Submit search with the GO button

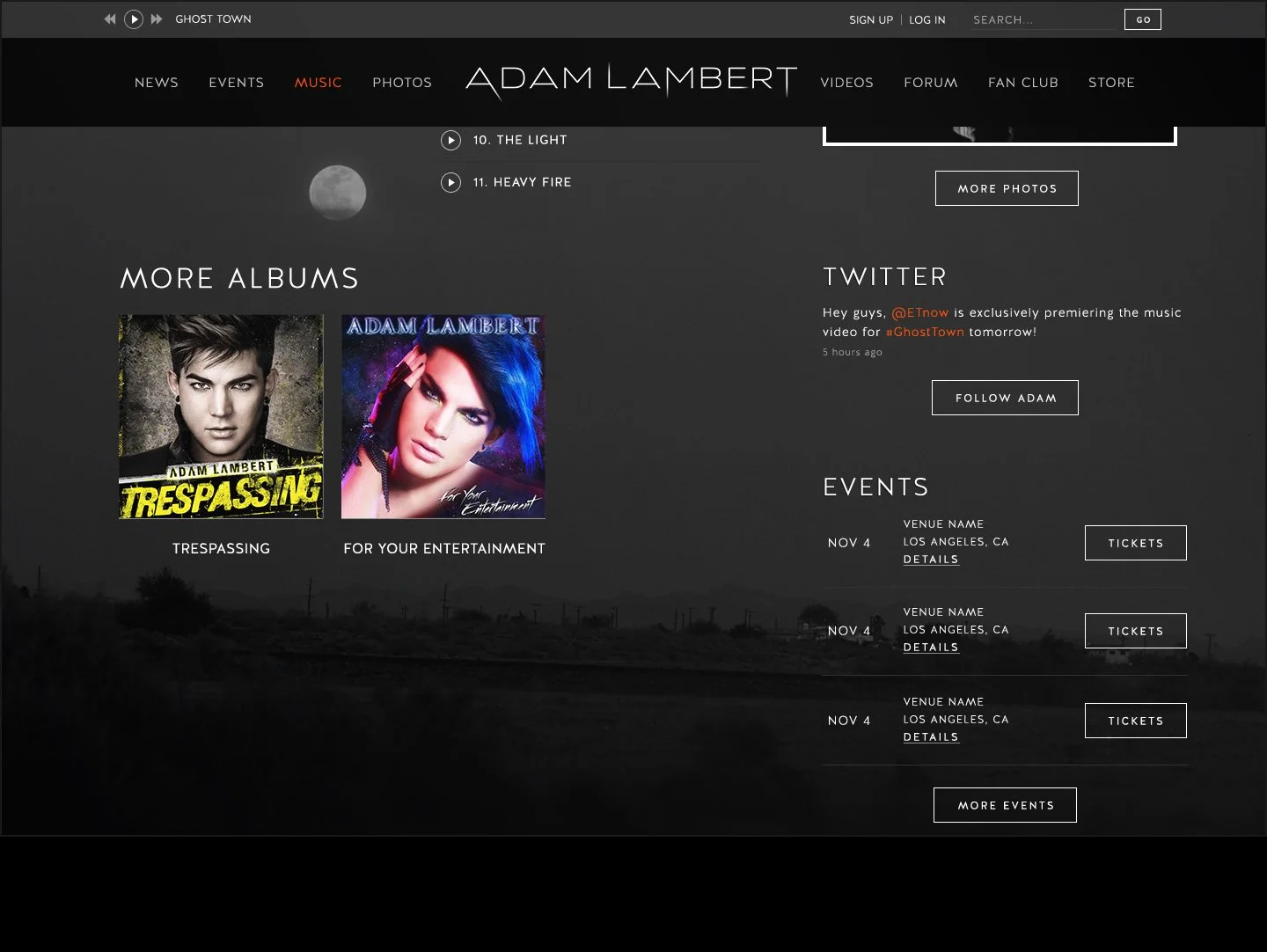[x=1143, y=19]
